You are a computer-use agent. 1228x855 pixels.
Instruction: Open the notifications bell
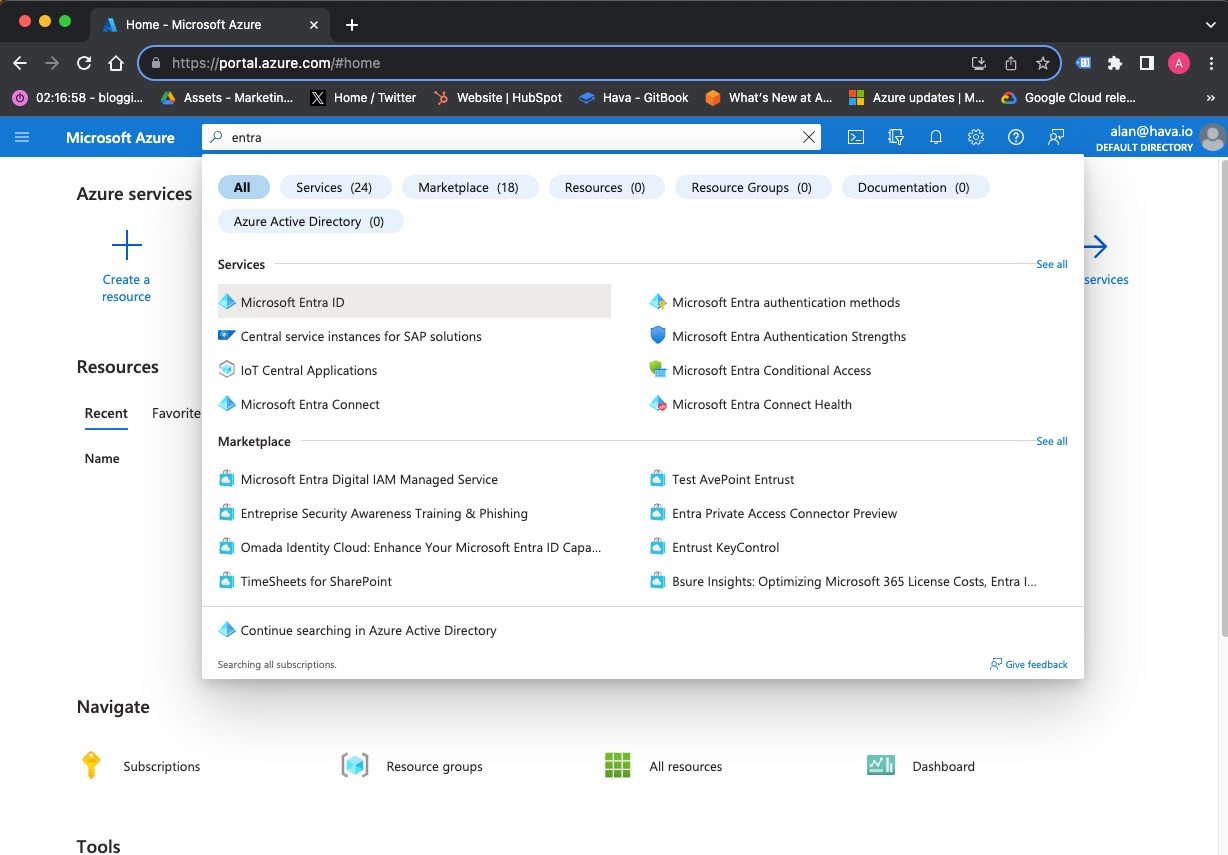936,138
